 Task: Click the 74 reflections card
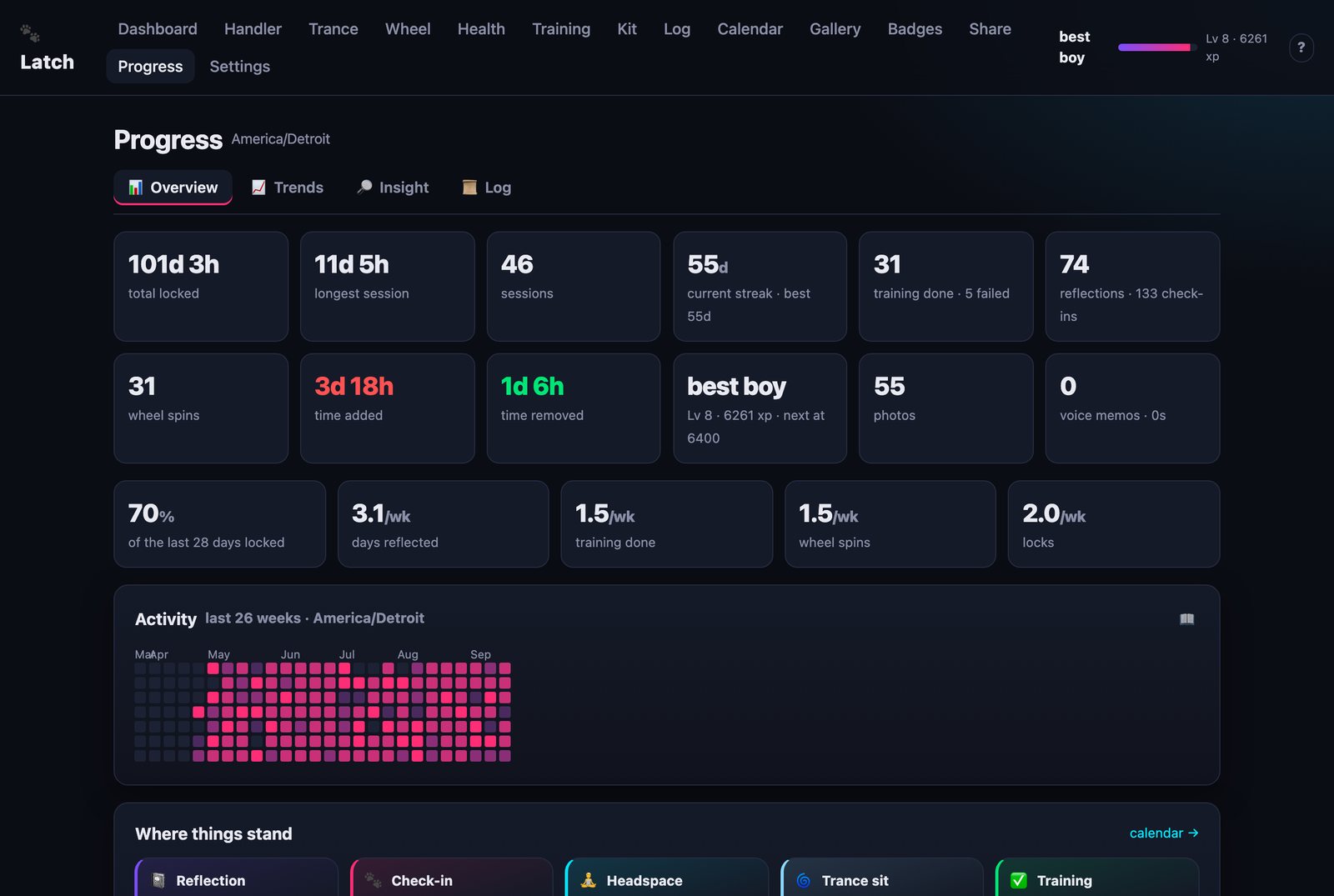(x=1133, y=287)
